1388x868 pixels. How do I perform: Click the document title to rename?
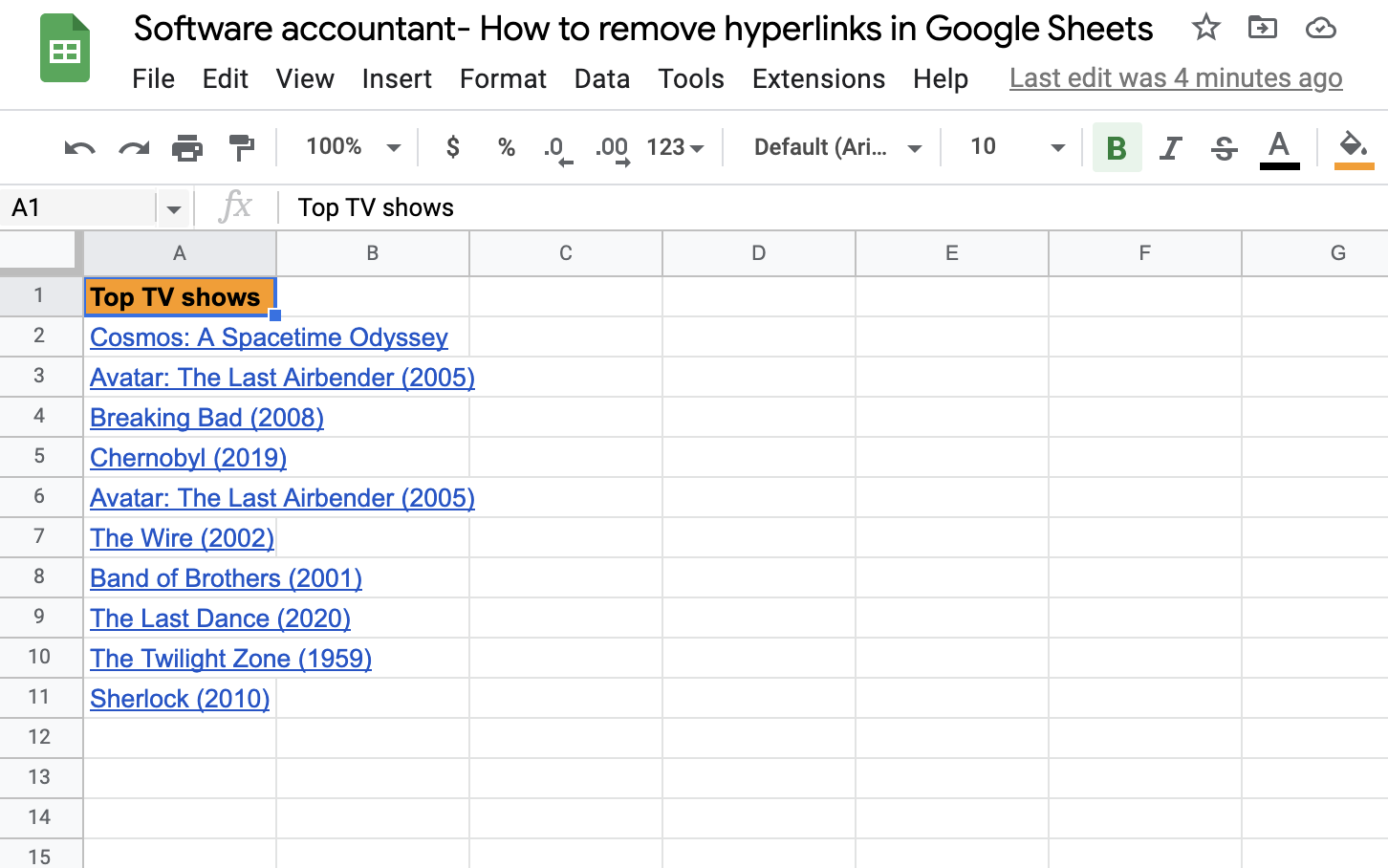click(643, 29)
